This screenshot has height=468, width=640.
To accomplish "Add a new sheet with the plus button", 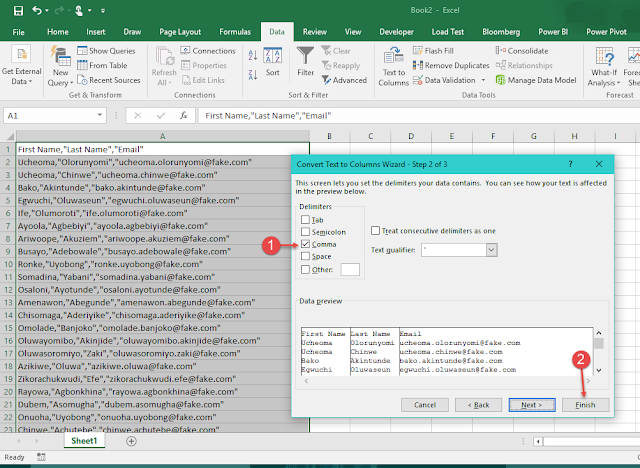I will coord(131,441).
